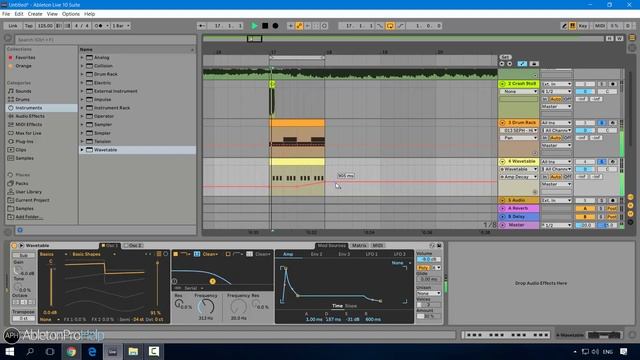The width and height of the screenshot is (640, 360).
Task: Click the Link button
Action: pos(13,26)
